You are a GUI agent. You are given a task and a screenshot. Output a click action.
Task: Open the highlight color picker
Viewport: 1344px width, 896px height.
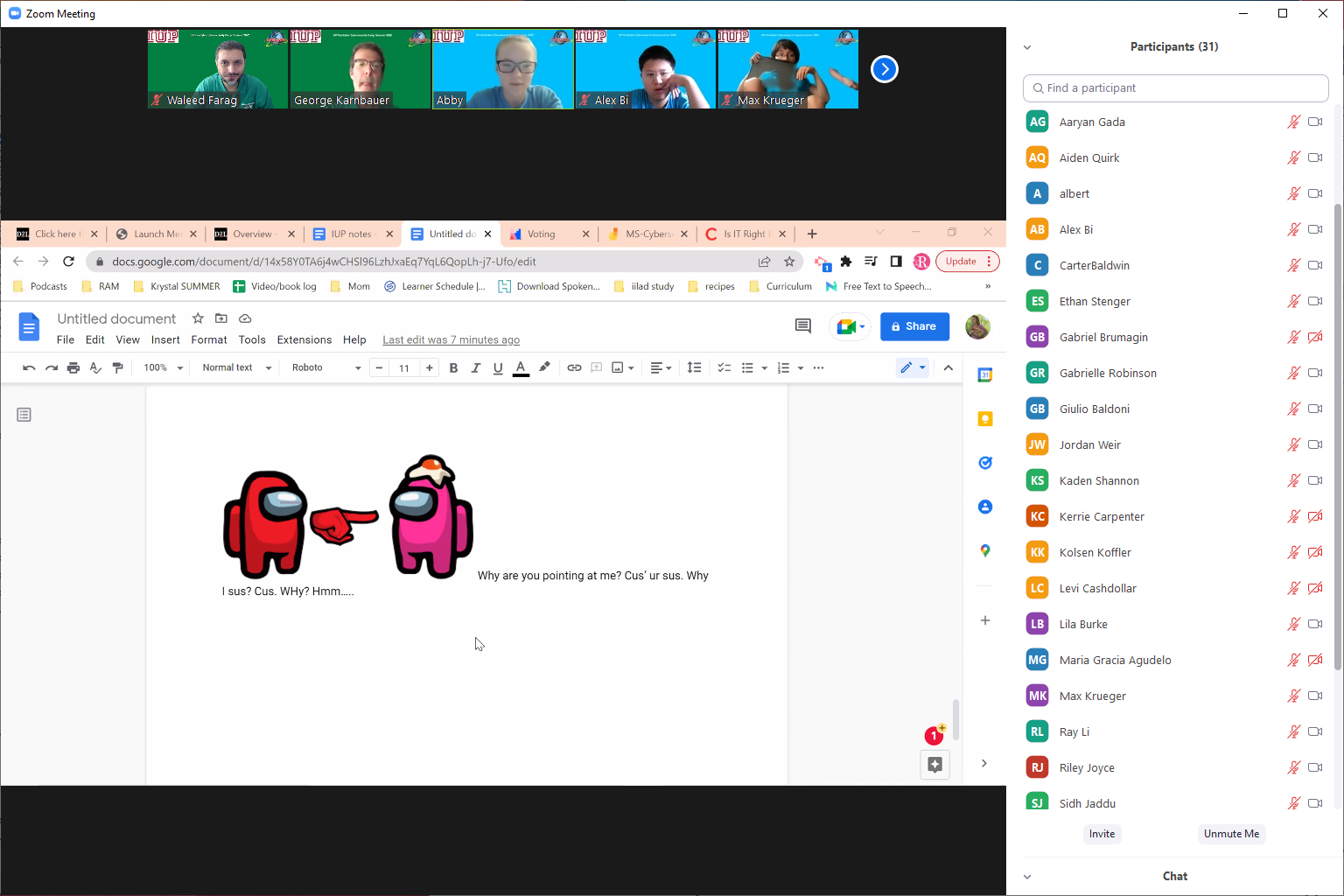click(544, 367)
